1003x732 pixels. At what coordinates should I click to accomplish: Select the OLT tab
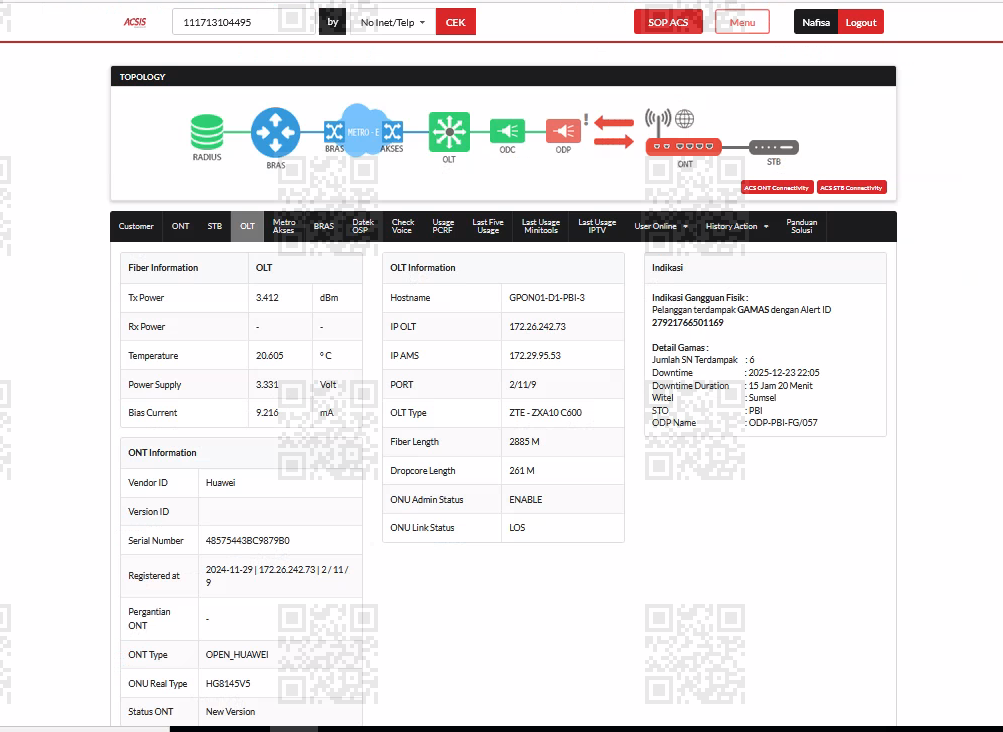[248, 227]
